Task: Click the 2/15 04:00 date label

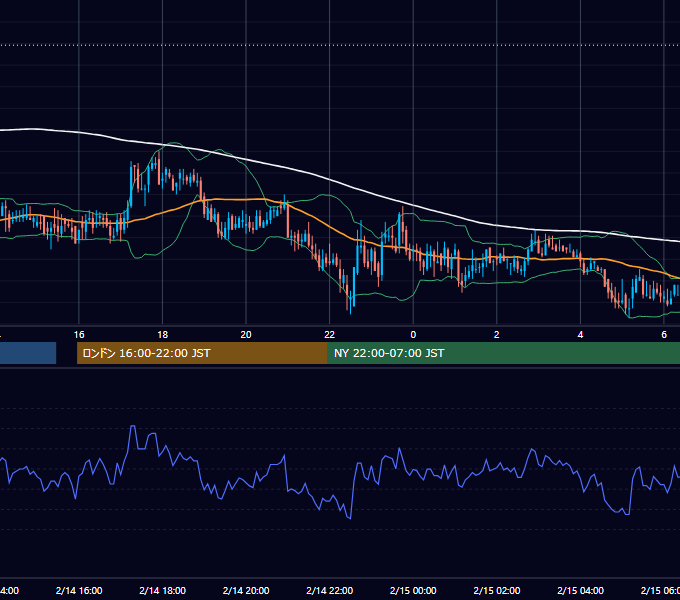Action: coord(580,590)
